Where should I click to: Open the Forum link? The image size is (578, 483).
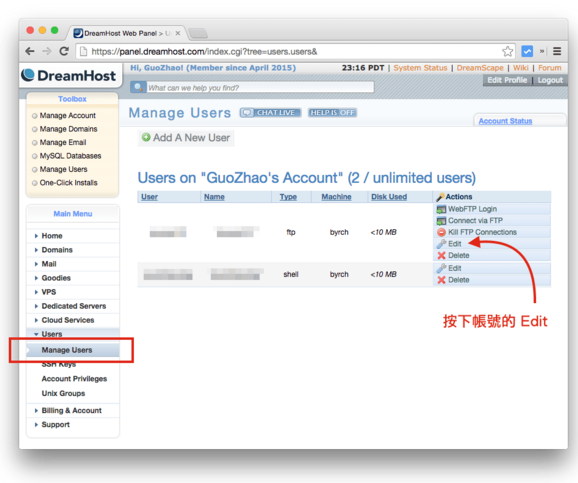tap(549, 68)
